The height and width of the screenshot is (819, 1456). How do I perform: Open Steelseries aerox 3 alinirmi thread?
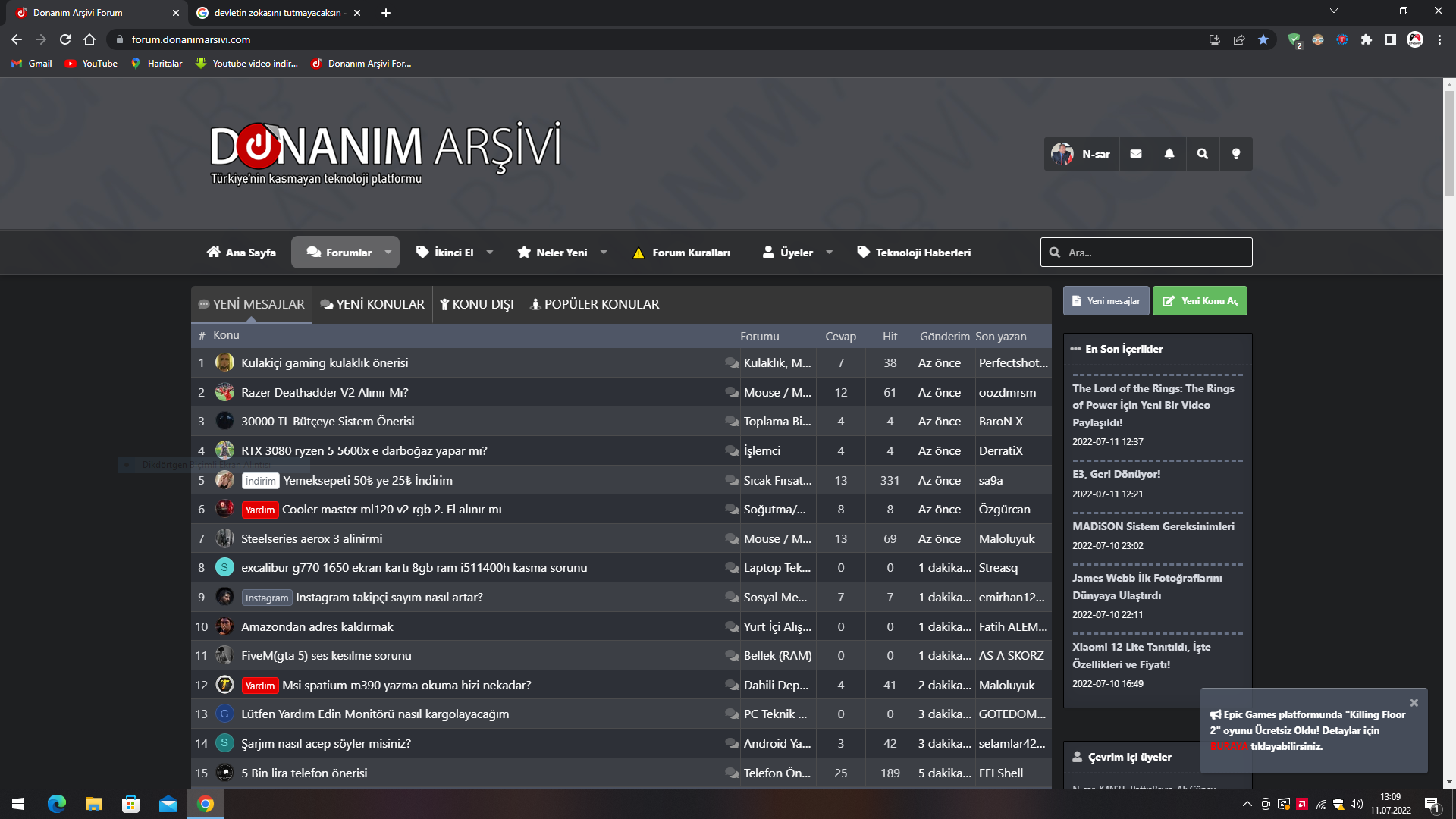coord(312,538)
